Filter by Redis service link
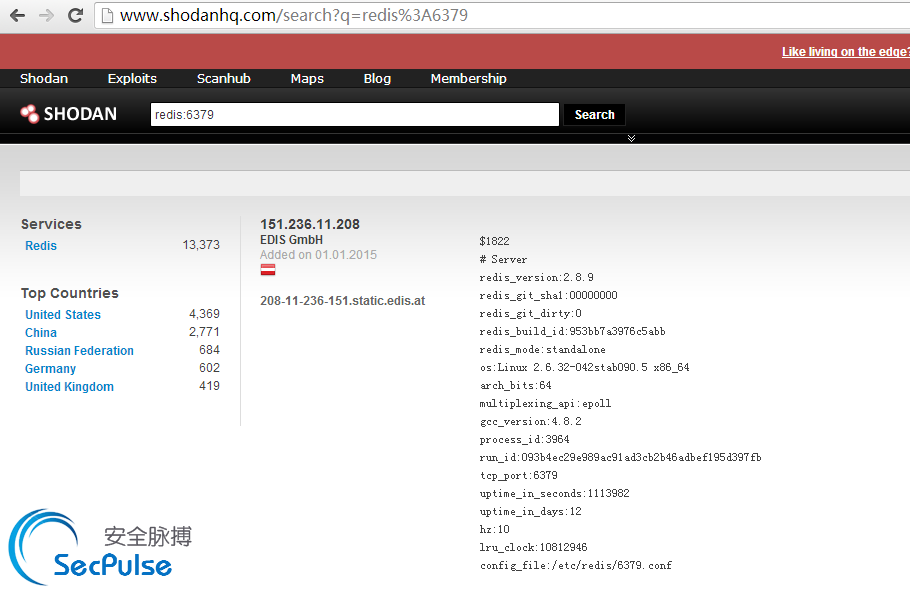 (41, 246)
